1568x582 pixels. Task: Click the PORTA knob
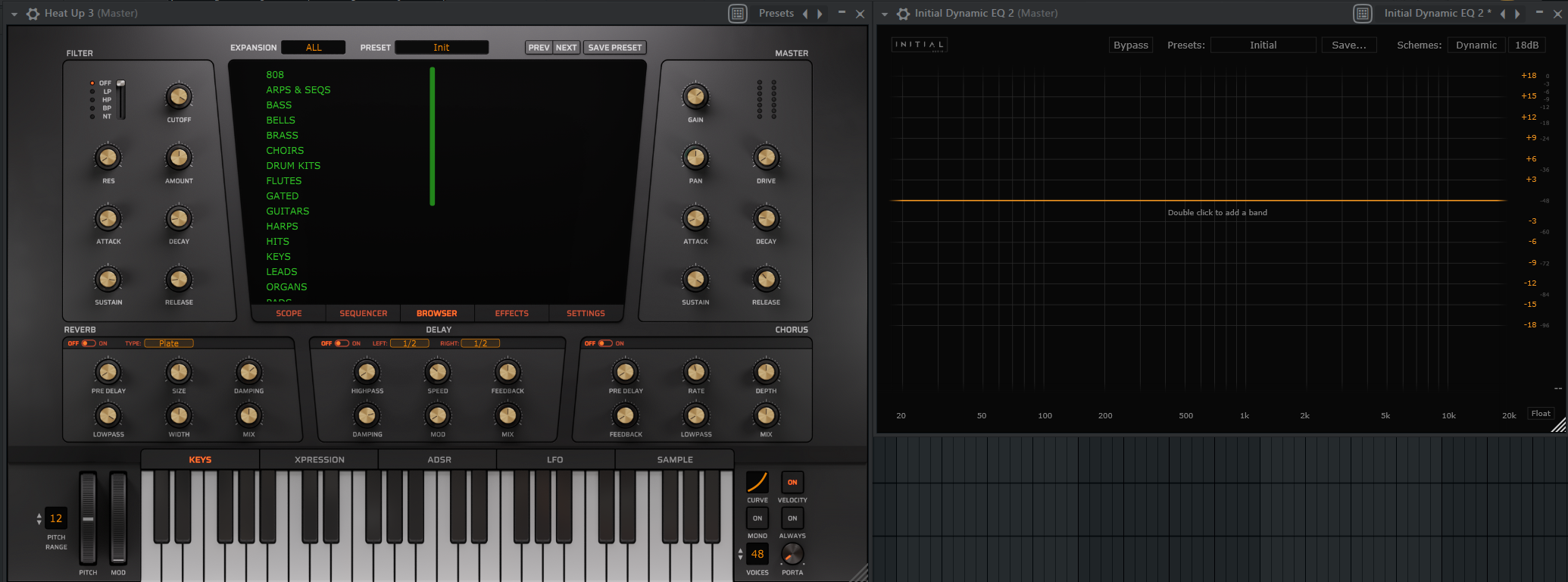tap(792, 554)
